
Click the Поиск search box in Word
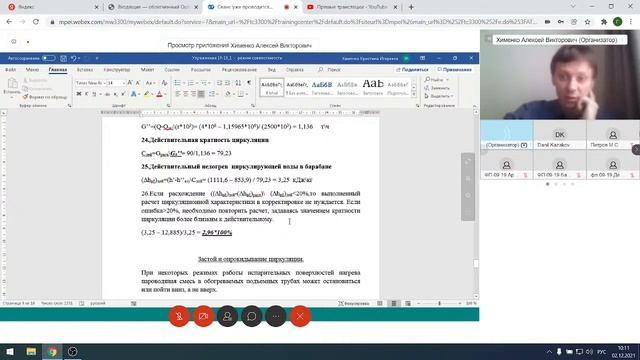click(329, 70)
